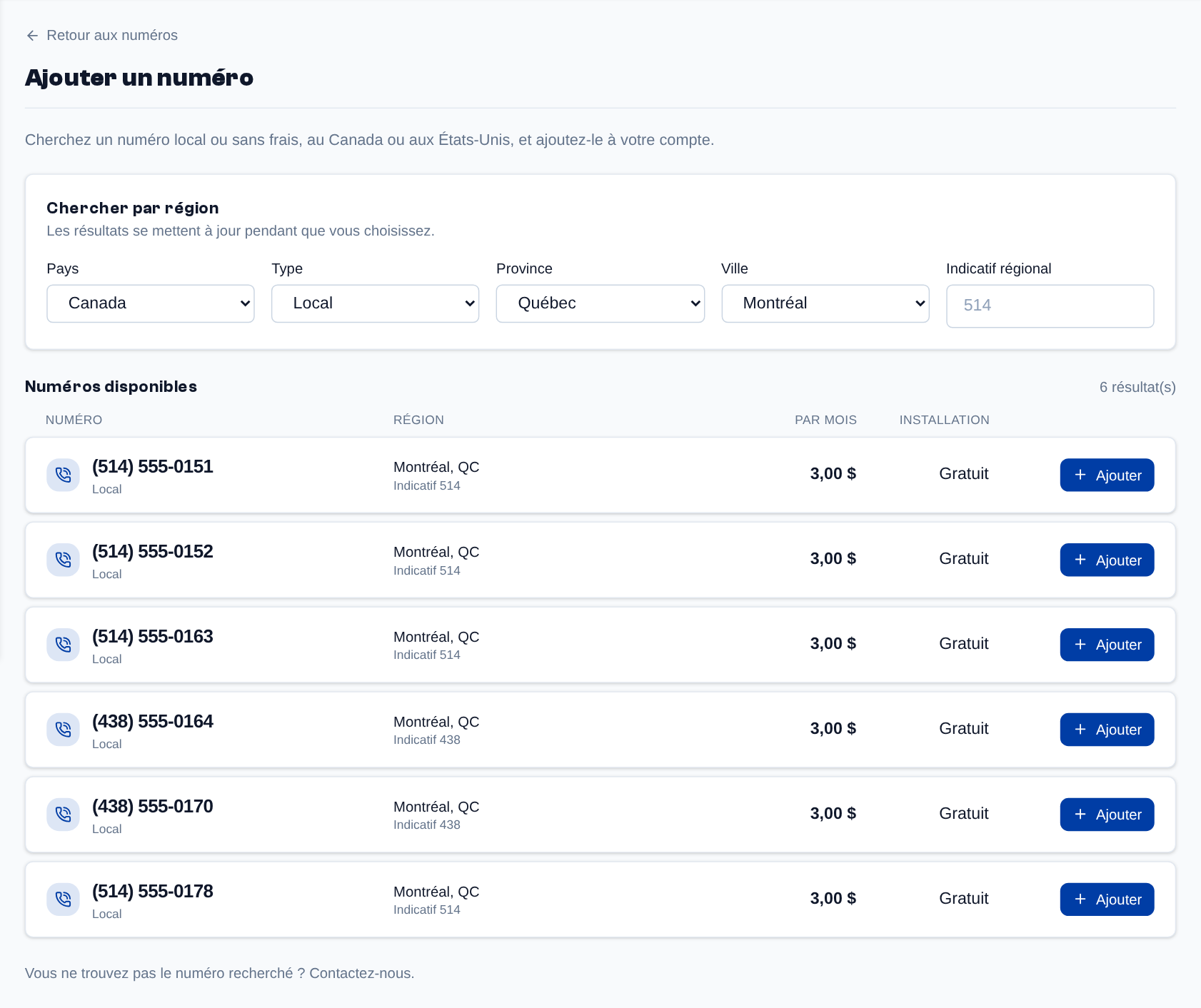Click Ajouter for (514) 555-0178
1201x1008 pixels.
point(1107,899)
